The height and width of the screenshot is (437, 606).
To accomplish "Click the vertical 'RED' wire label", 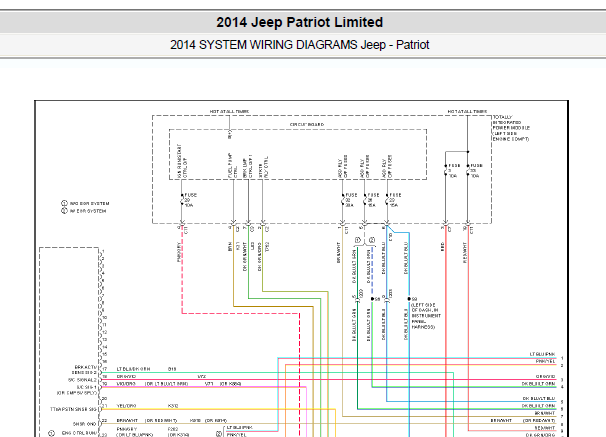I will point(443,247).
